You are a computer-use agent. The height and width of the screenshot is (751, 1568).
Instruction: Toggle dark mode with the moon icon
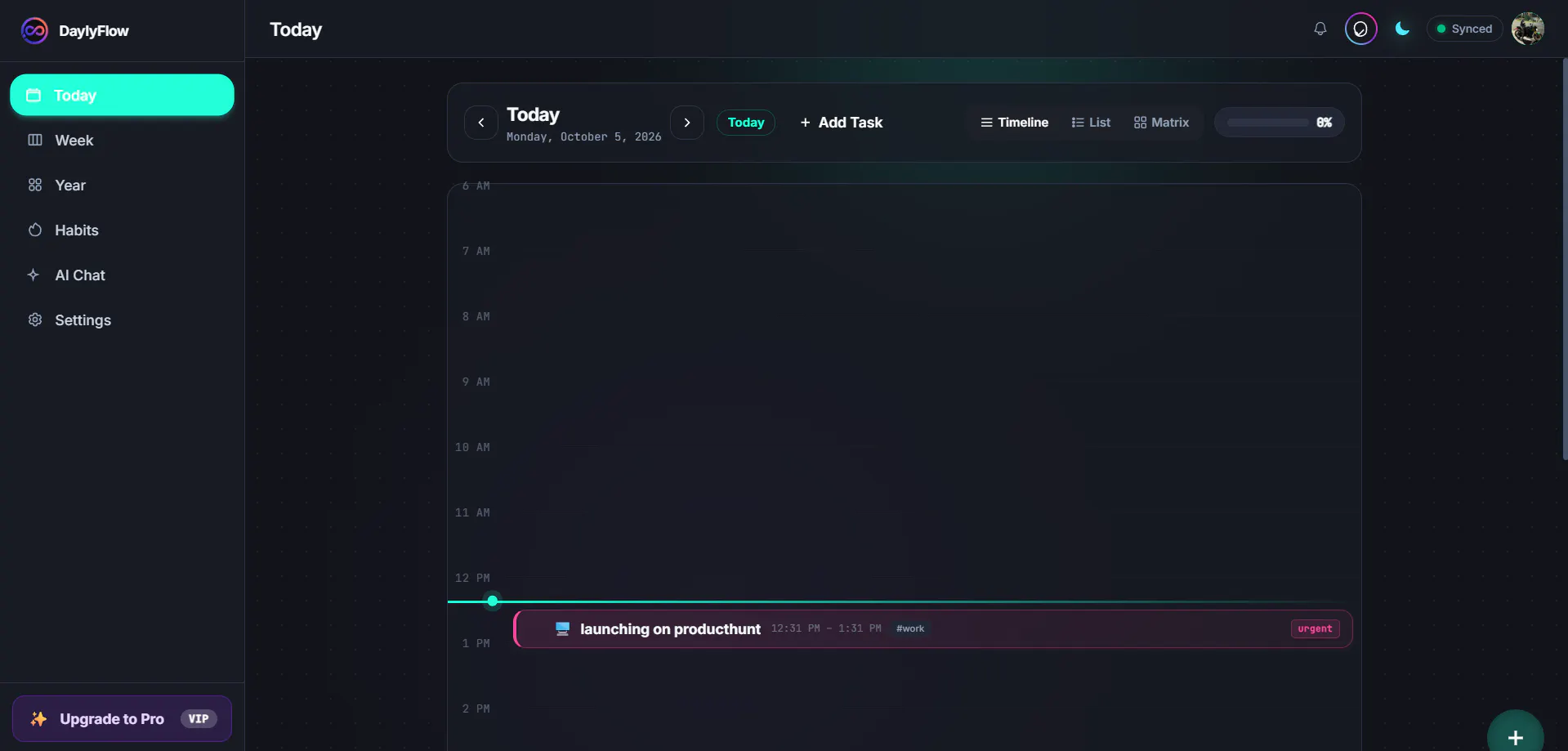pyautogui.click(x=1402, y=29)
